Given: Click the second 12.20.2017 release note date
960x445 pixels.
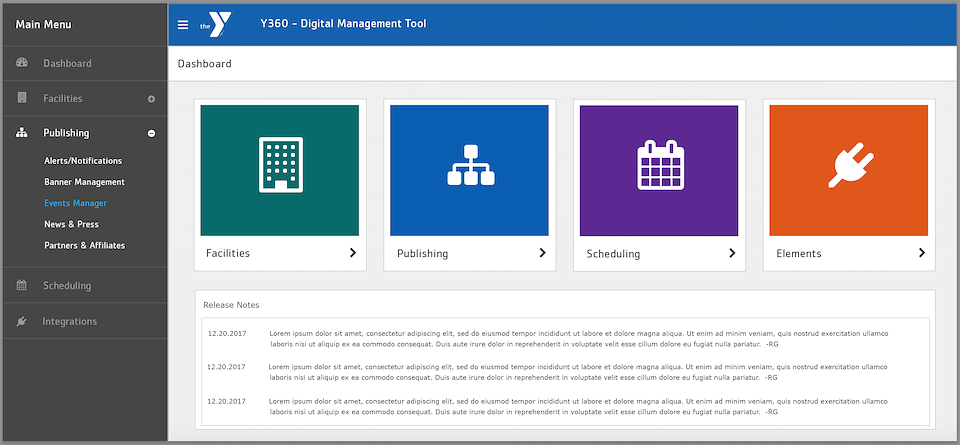Looking at the screenshot, I should (227, 367).
